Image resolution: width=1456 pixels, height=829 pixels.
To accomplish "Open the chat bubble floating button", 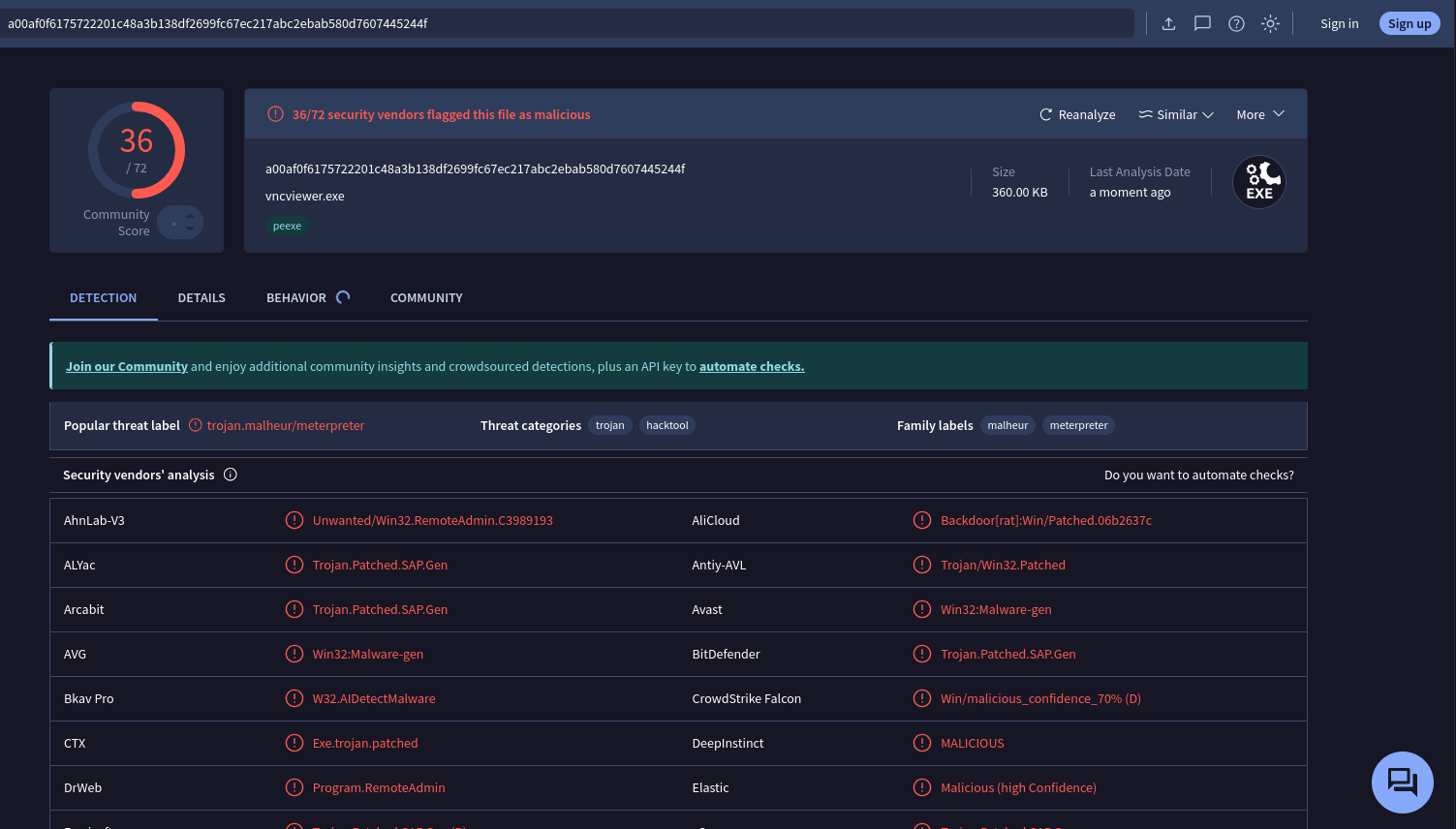I will (1402, 782).
